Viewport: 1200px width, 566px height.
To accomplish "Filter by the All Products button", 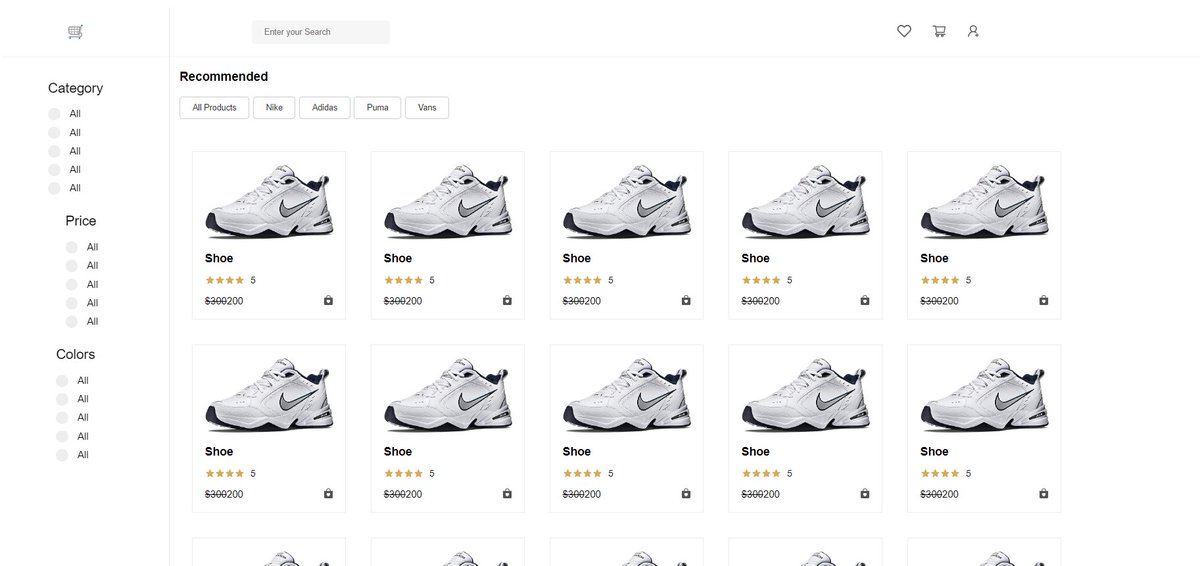I will tap(214, 108).
